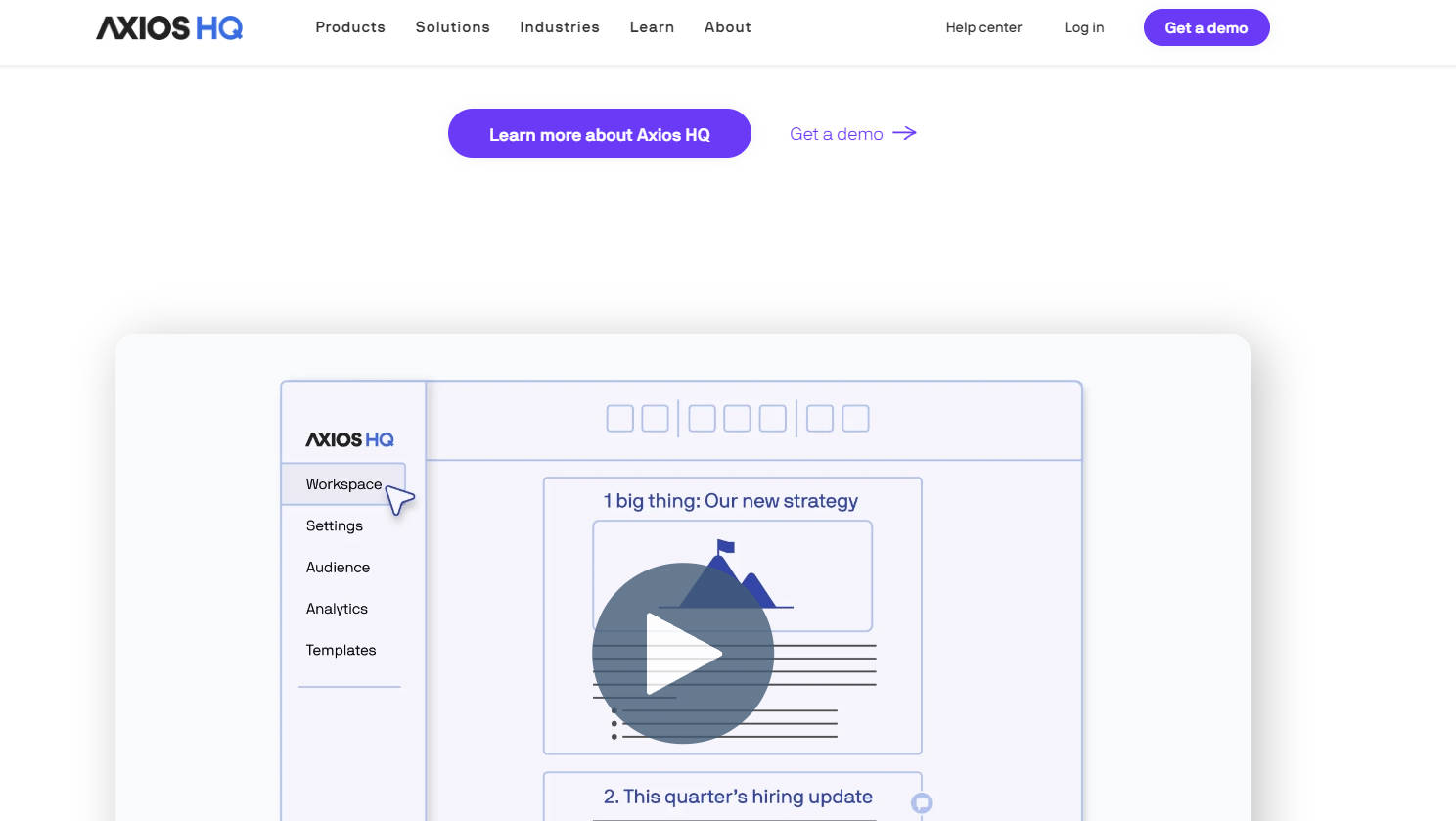
Task: Click the Get a demo button in the header
Action: coord(1206,27)
